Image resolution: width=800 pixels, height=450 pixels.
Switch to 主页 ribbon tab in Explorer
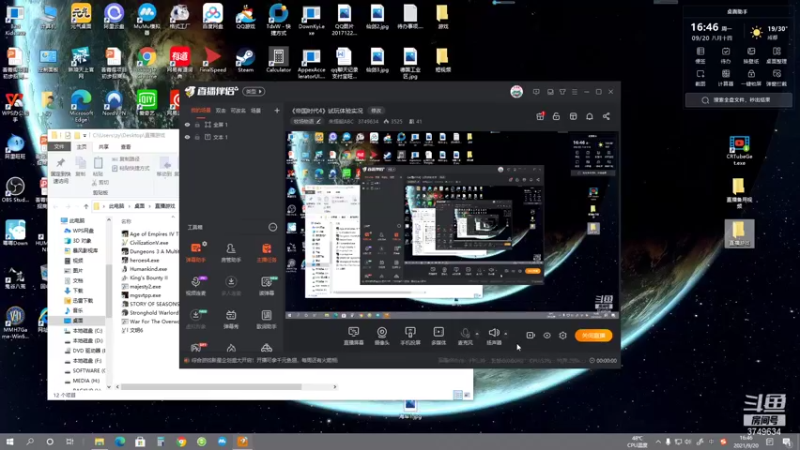tap(82, 146)
